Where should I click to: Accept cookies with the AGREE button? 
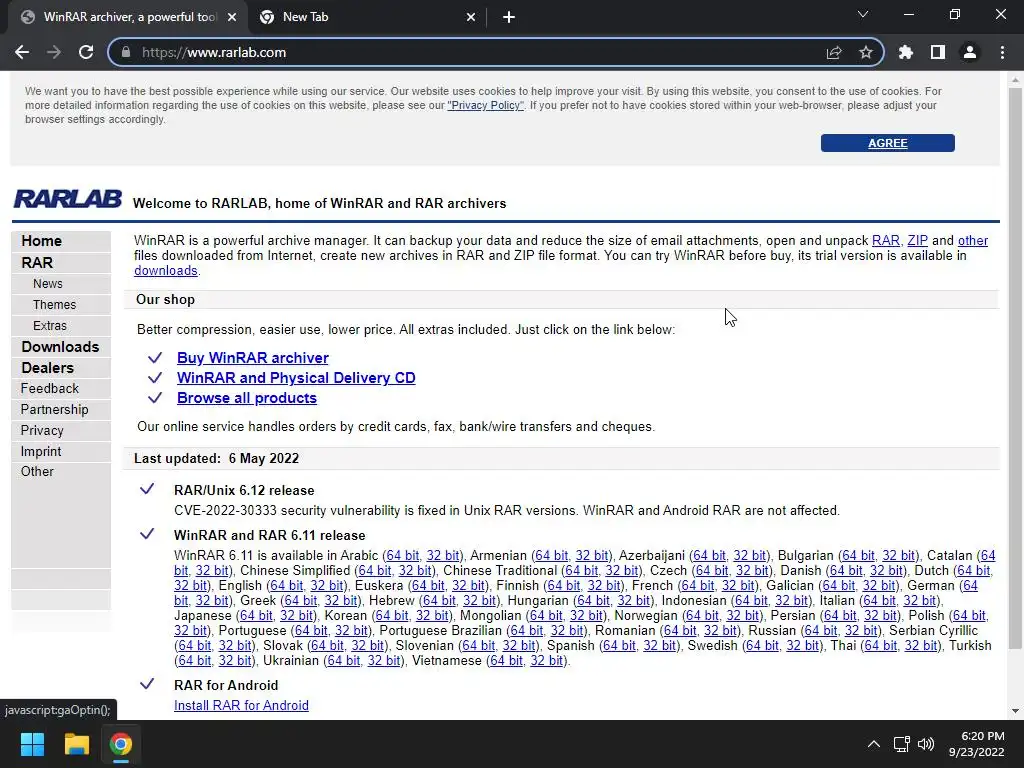(x=888, y=143)
